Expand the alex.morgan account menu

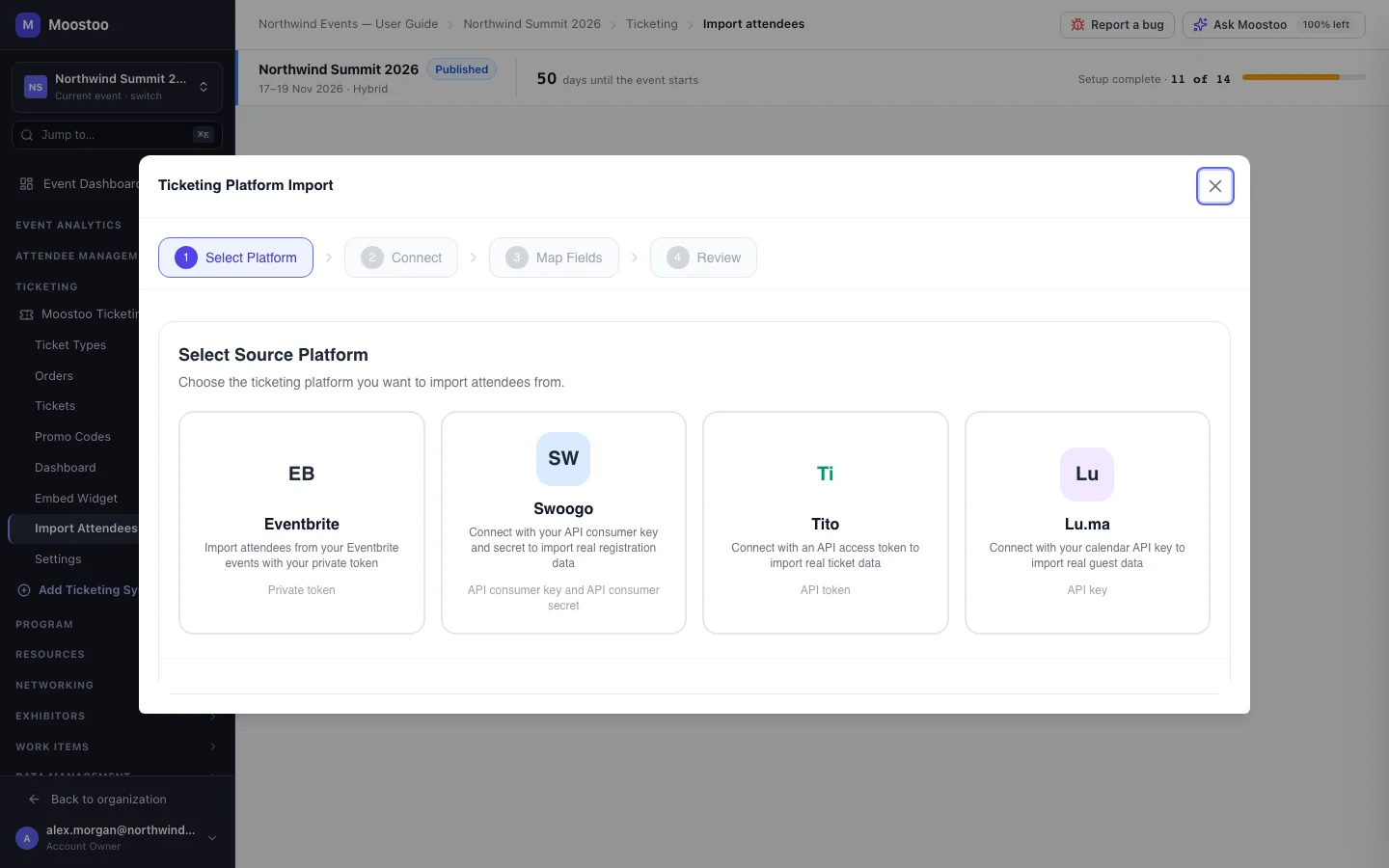click(212, 838)
